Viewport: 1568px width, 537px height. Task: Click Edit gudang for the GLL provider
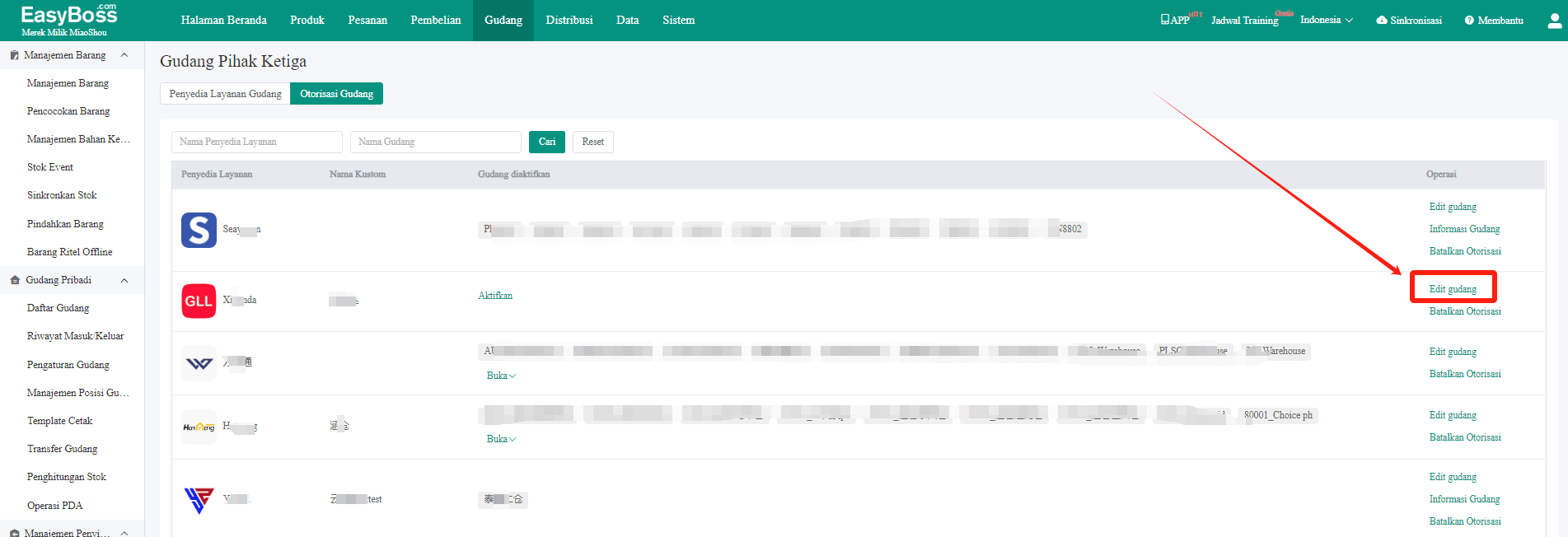pyautogui.click(x=1453, y=289)
